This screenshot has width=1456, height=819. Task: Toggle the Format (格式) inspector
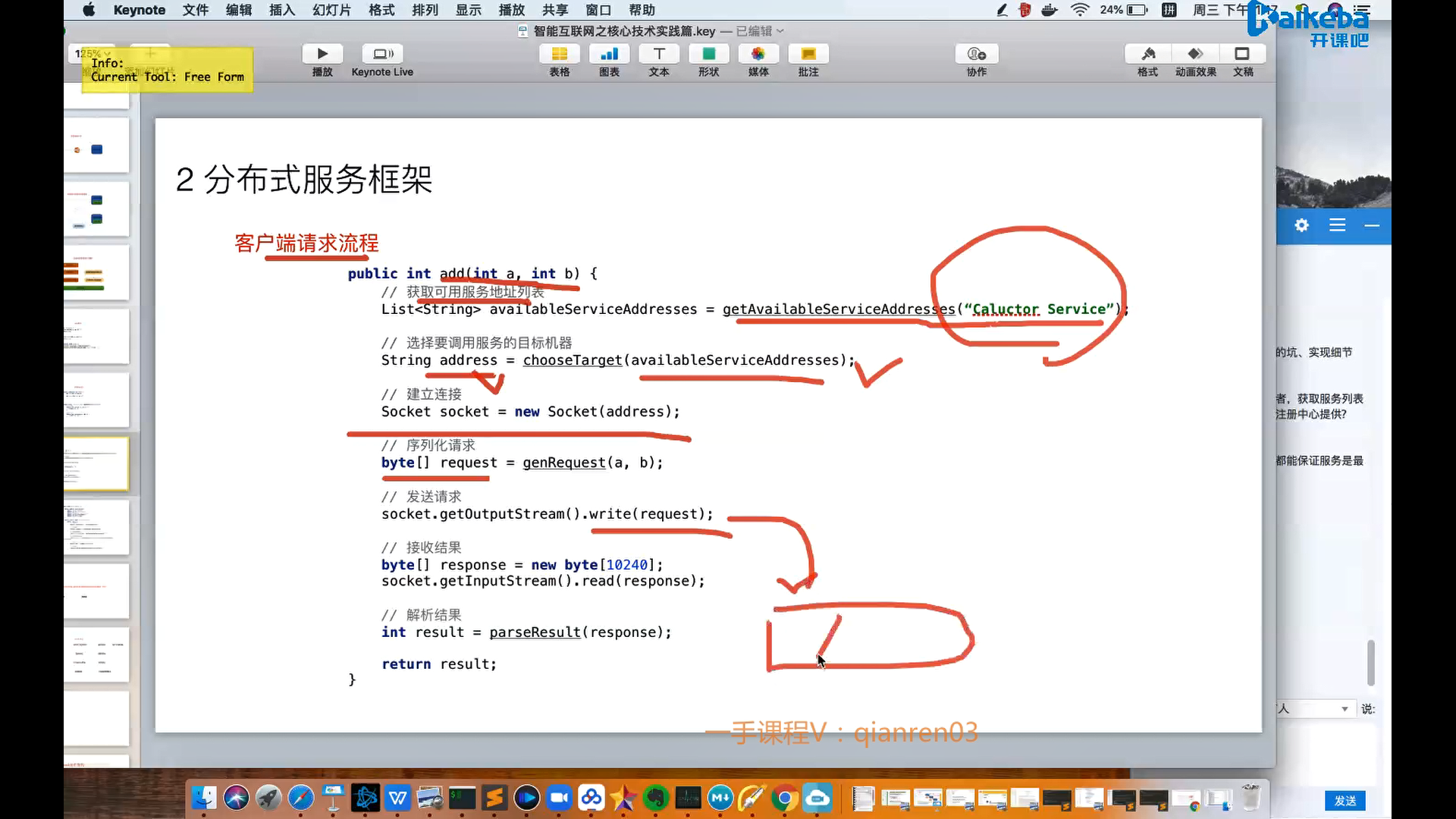(1147, 55)
